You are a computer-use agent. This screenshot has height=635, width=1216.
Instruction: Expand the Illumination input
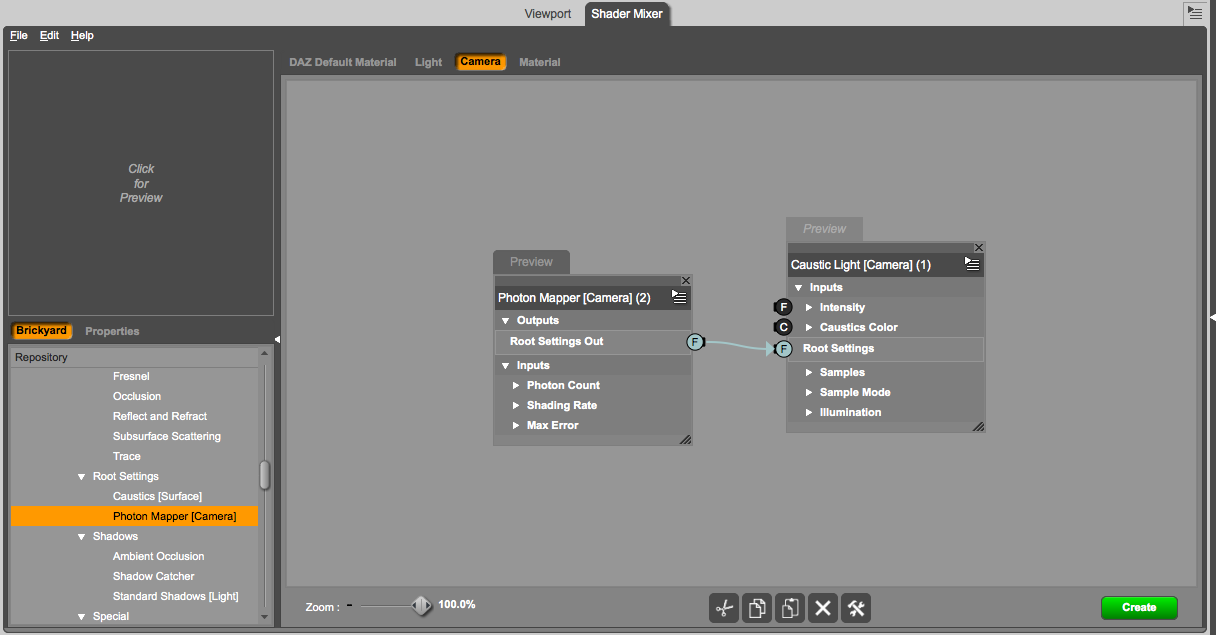pyautogui.click(x=810, y=413)
